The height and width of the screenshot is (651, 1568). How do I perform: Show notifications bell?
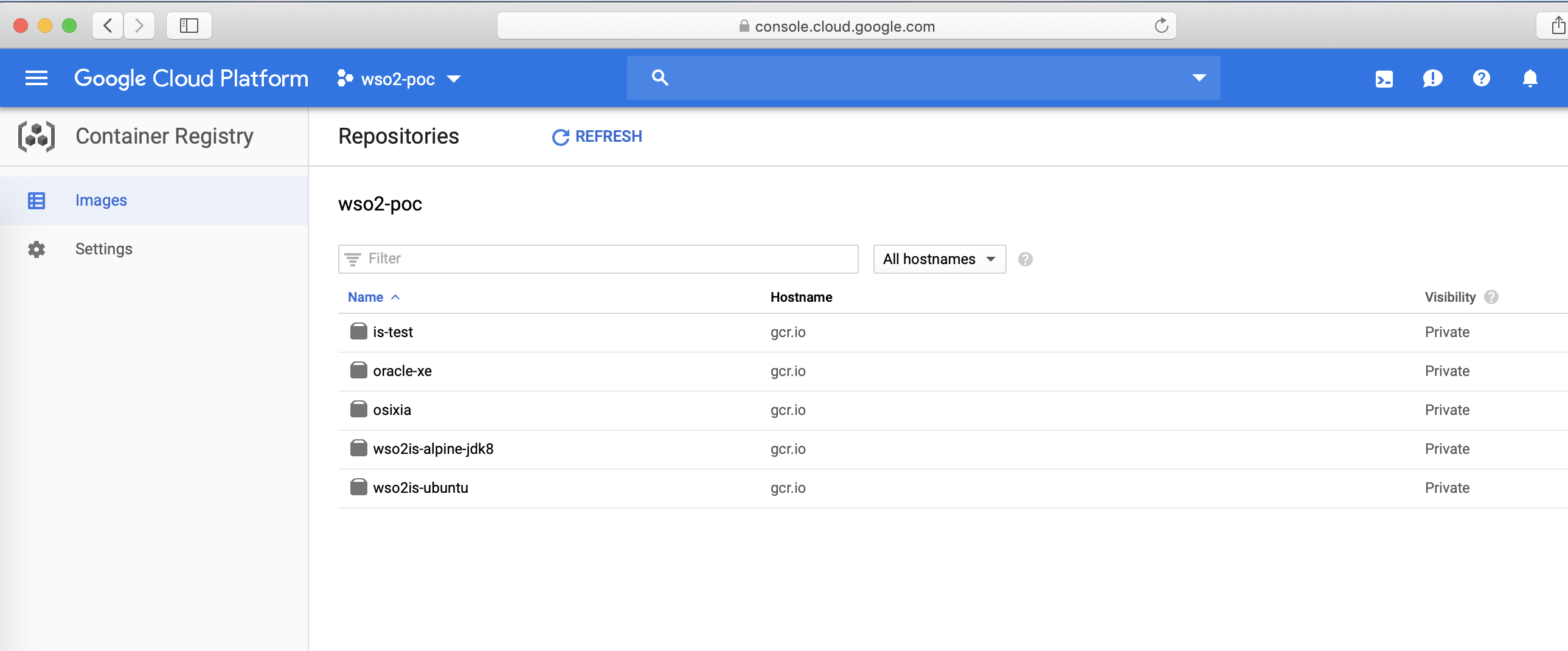click(x=1530, y=78)
